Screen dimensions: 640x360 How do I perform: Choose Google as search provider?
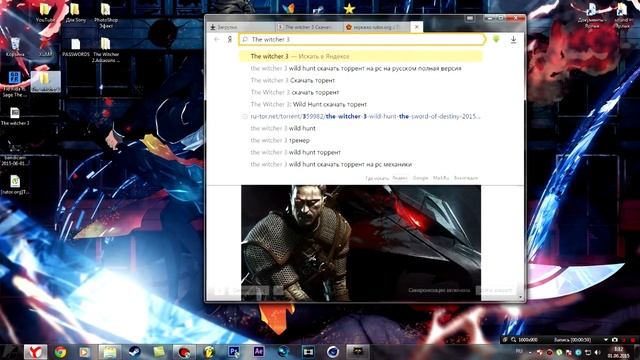click(420, 178)
